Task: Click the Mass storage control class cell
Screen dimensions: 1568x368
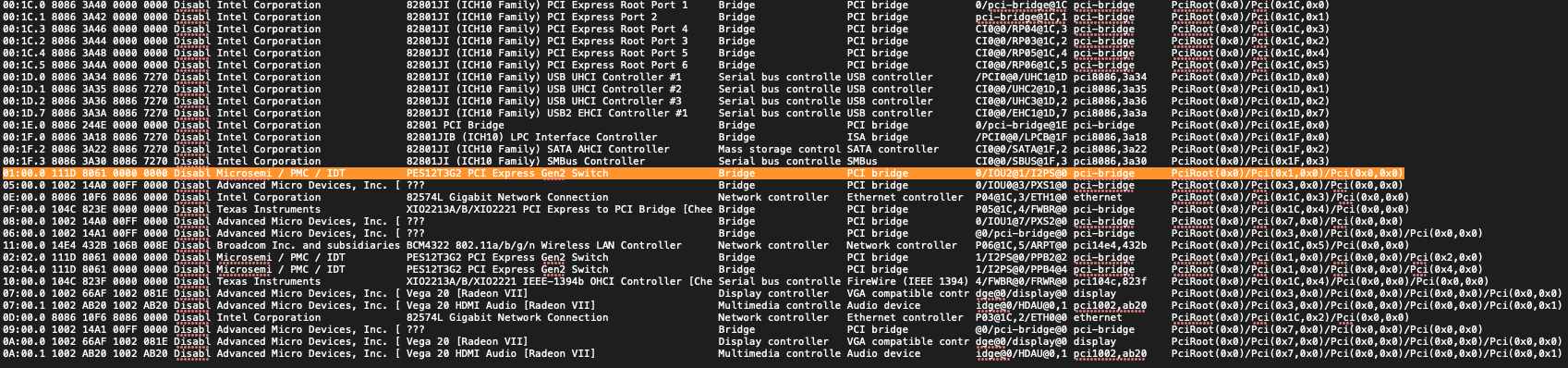Action: pos(779,149)
